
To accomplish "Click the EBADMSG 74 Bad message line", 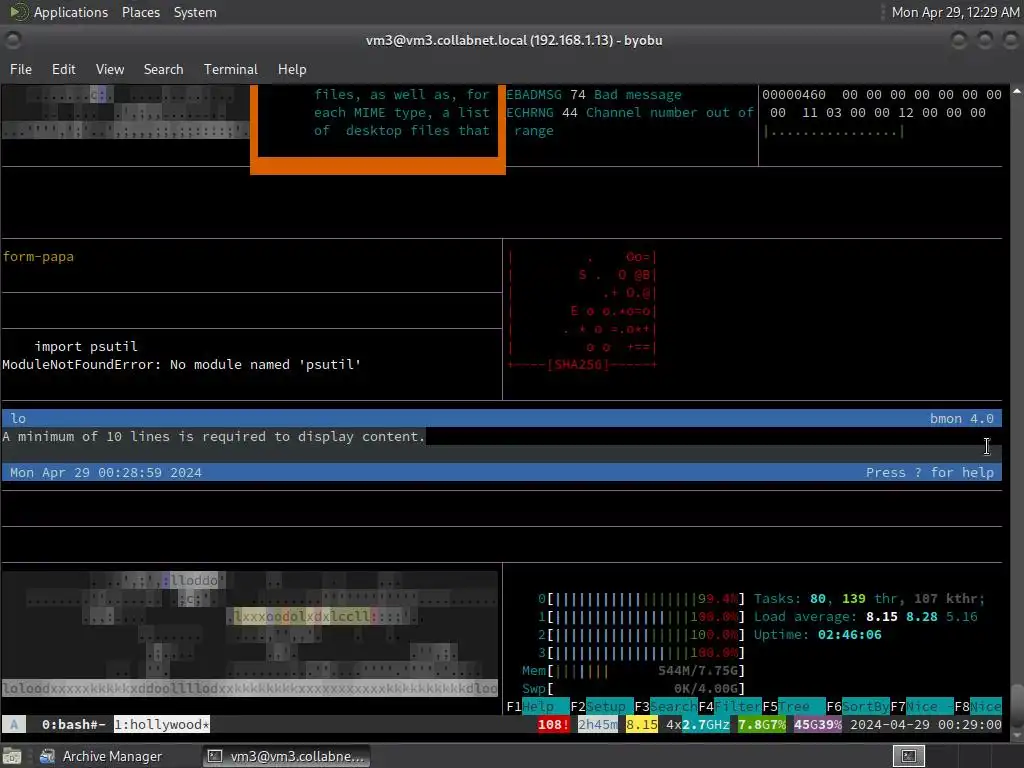I will (x=594, y=95).
